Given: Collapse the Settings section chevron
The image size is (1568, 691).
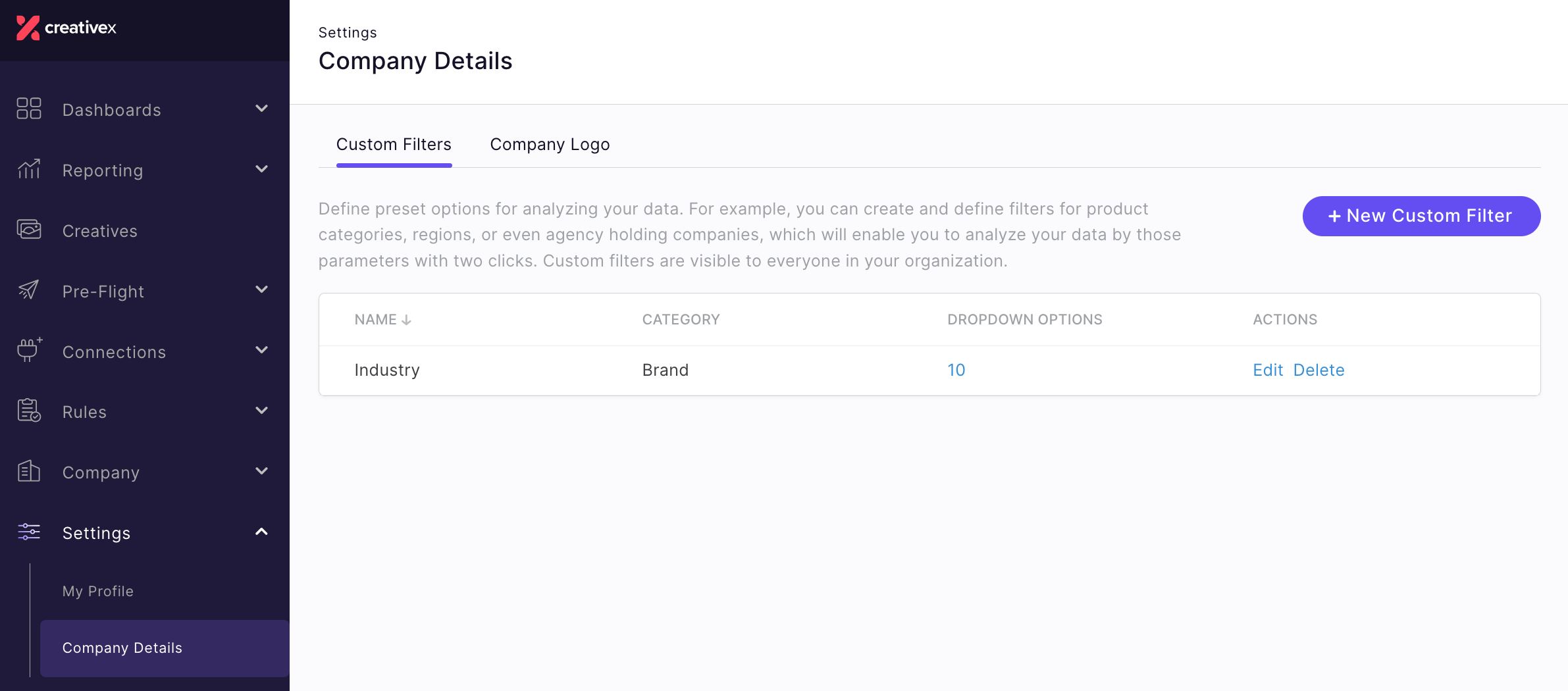Looking at the screenshot, I should click(x=261, y=532).
